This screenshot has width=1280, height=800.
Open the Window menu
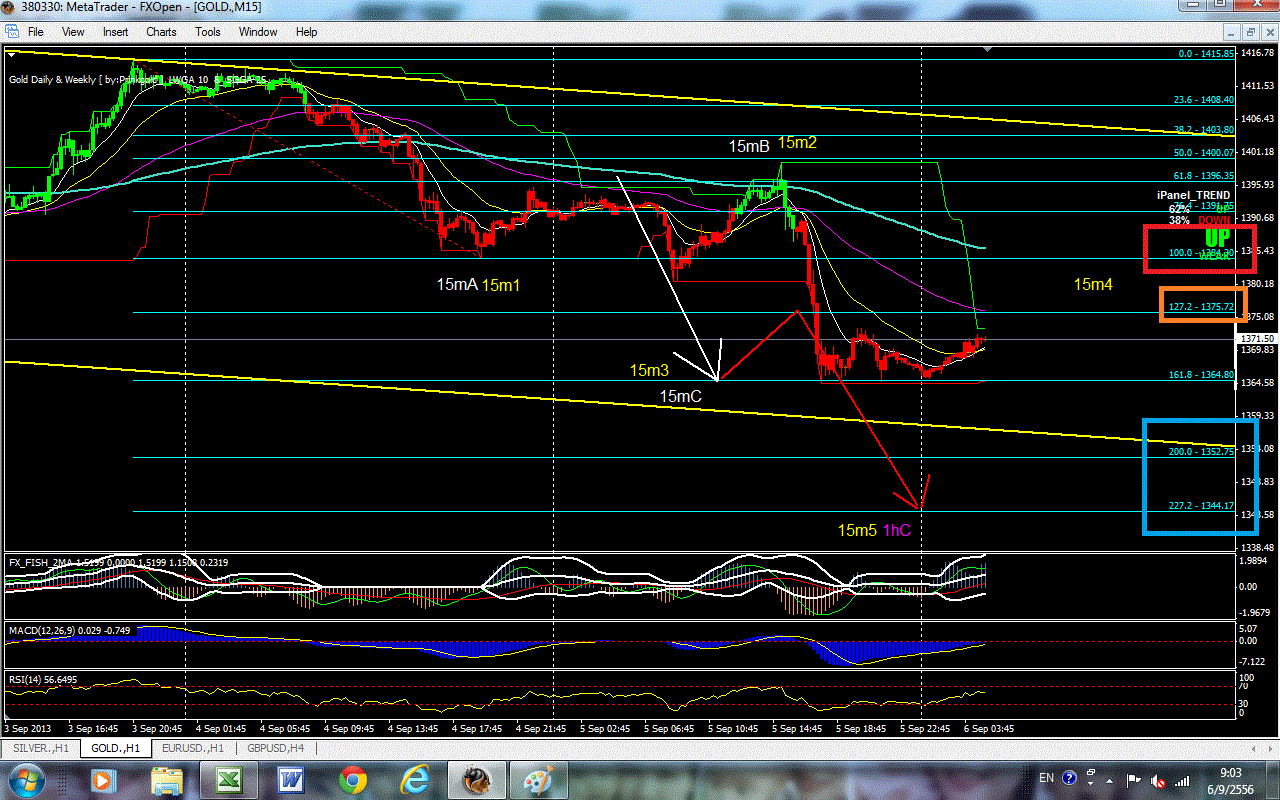(258, 32)
